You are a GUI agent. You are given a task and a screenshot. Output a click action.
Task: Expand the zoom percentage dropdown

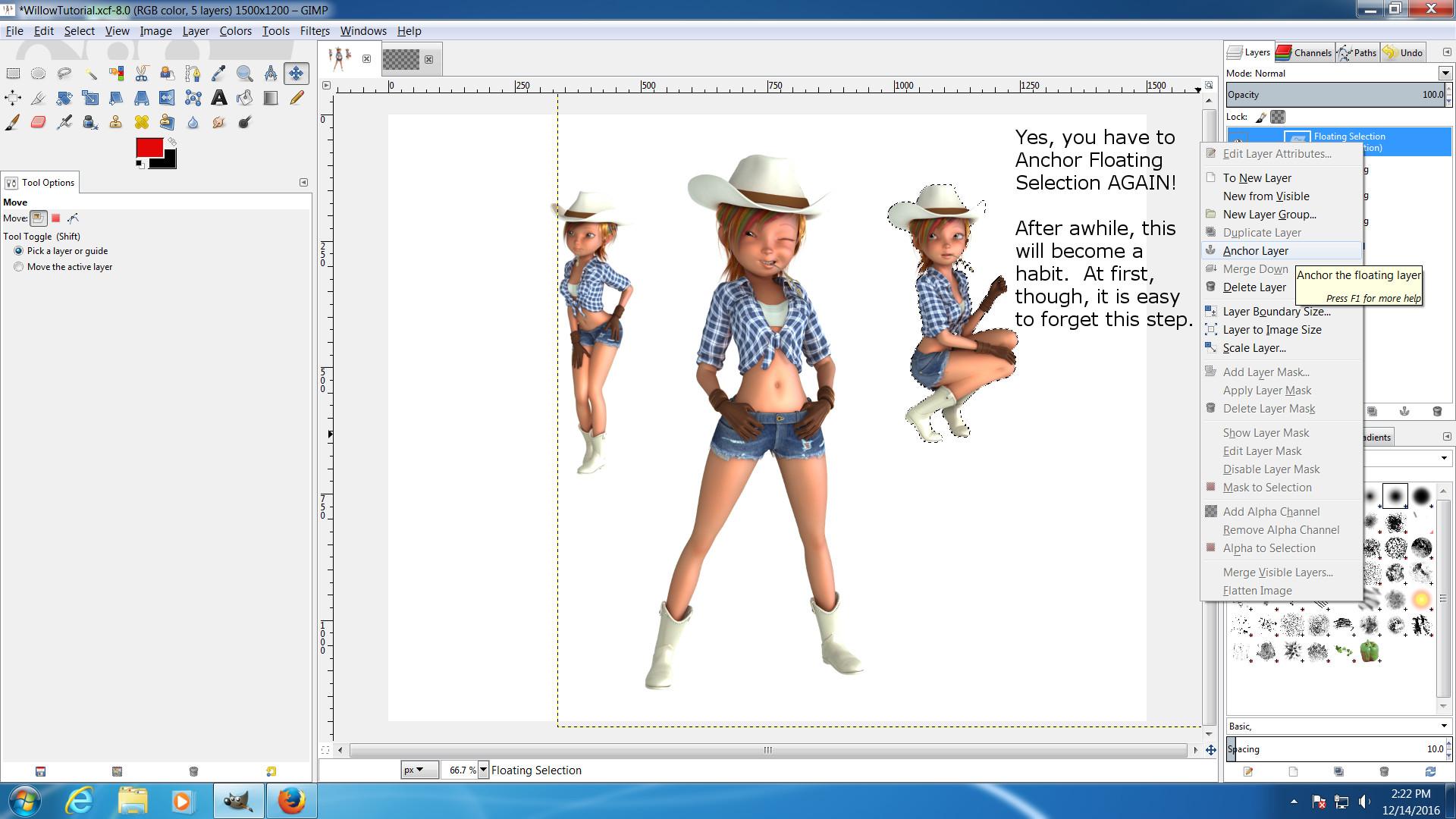[483, 770]
